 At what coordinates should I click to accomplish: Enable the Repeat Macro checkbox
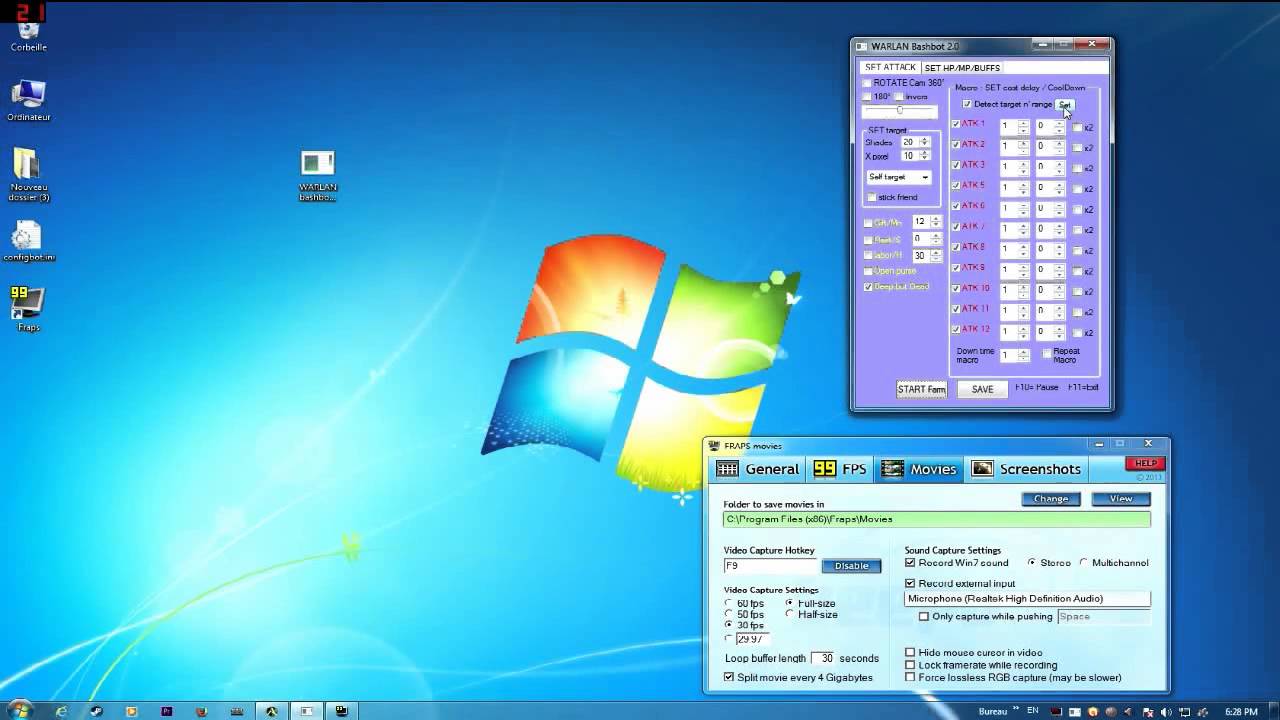click(1047, 353)
